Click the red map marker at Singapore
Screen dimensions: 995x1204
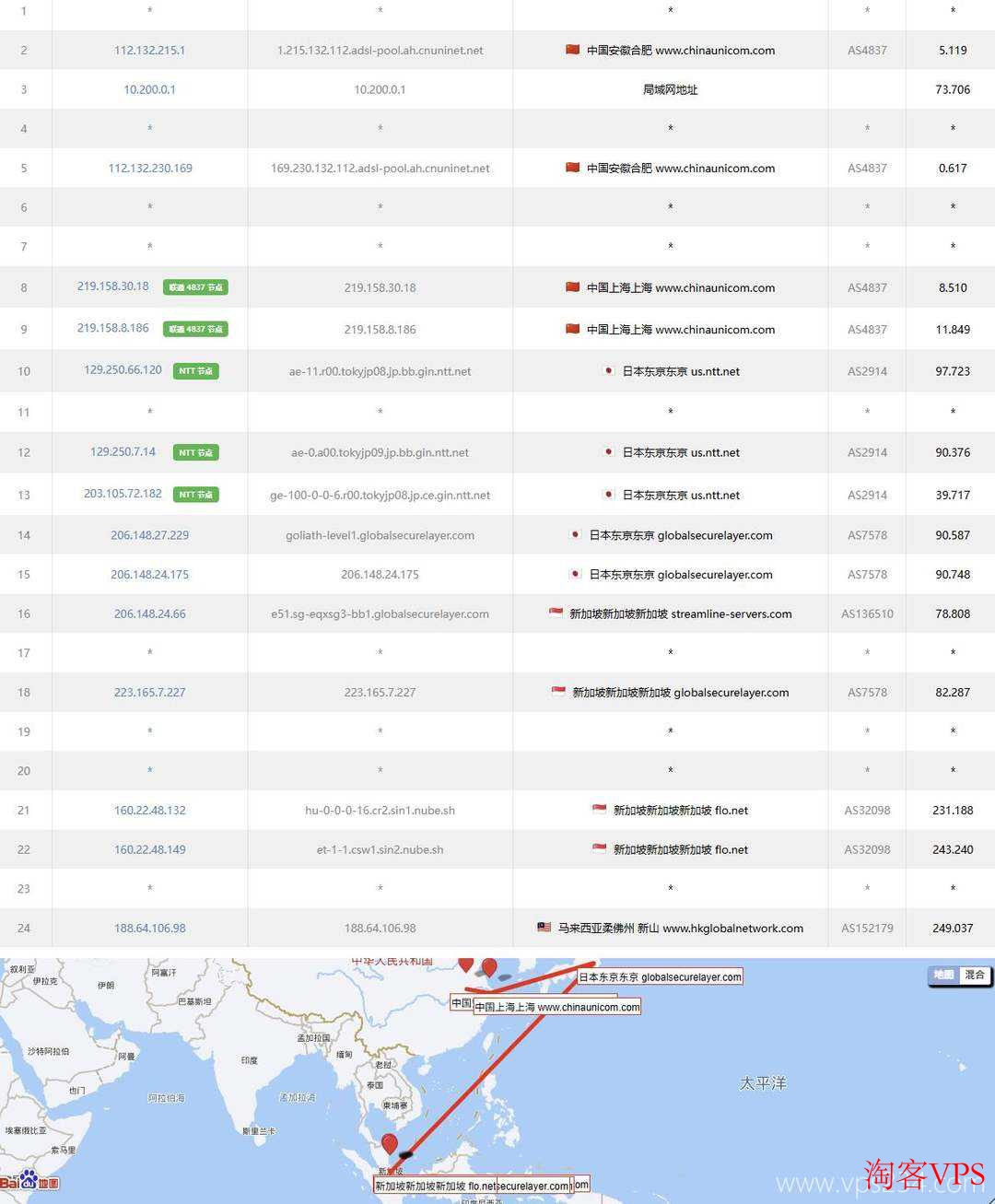point(390,1143)
